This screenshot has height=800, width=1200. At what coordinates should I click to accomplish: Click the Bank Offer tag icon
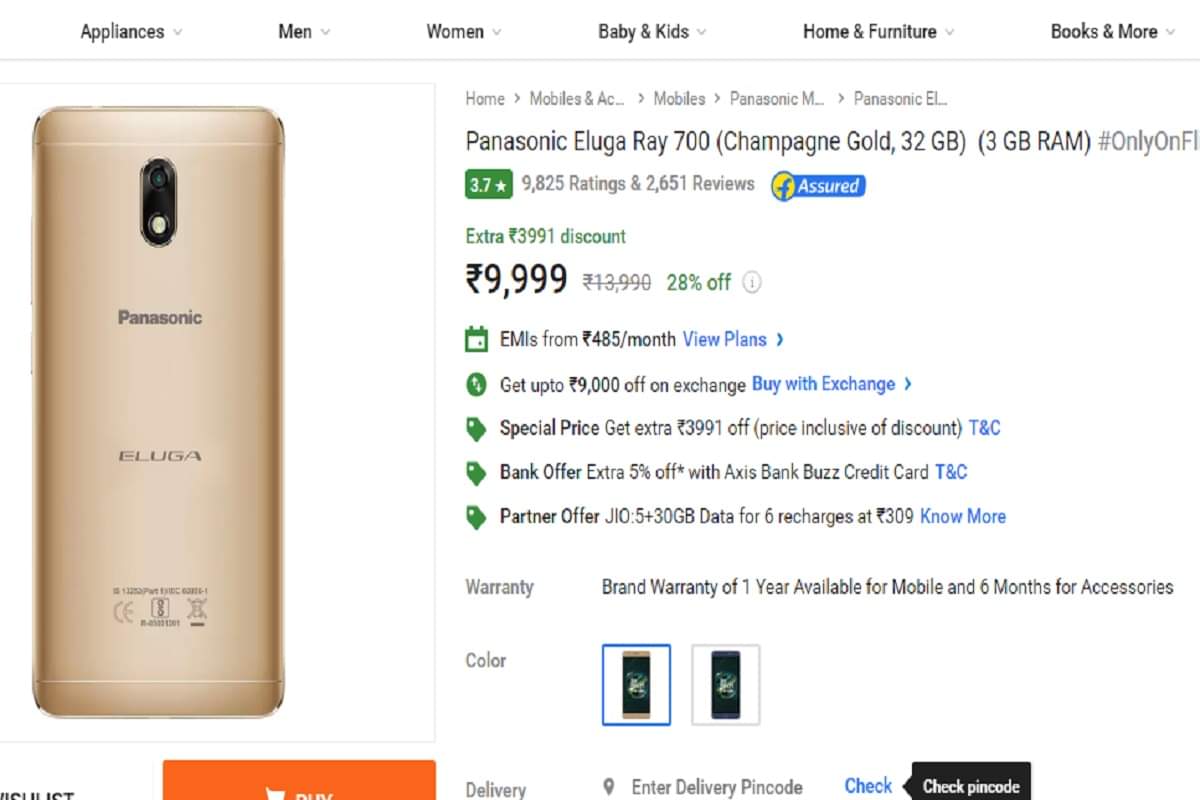(476, 472)
